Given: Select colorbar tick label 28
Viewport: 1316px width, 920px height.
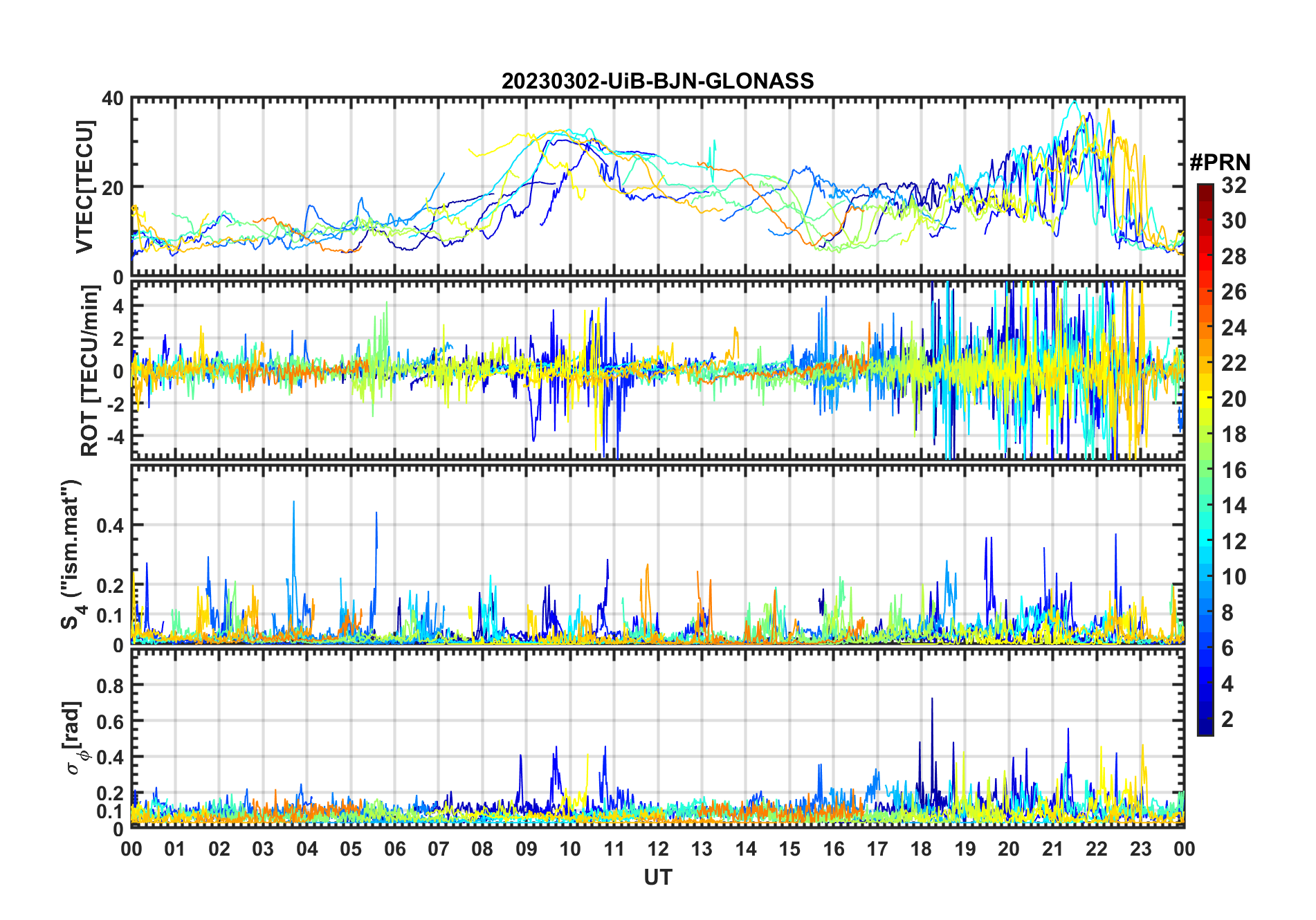Looking at the screenshot, I should point(1234,257).
